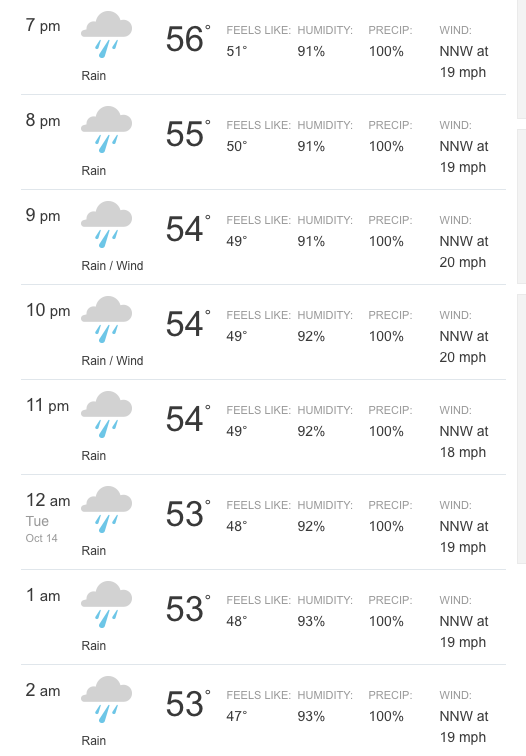
Task: Click the 47° feels like value at 2 am
Action: (237, 716)
